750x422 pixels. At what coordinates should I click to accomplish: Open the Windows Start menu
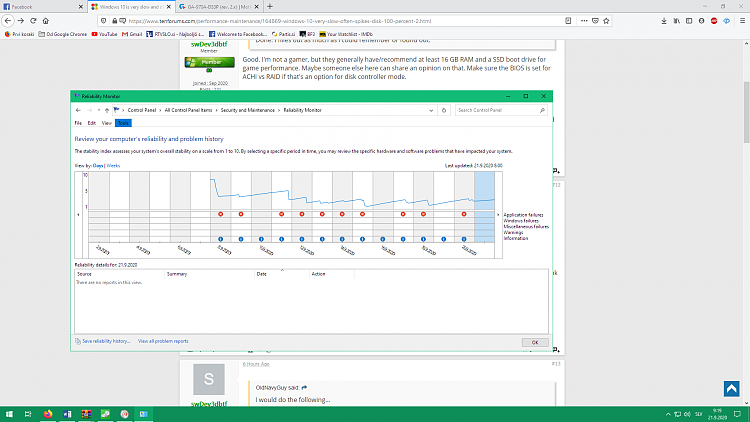[x=10, y=413]
